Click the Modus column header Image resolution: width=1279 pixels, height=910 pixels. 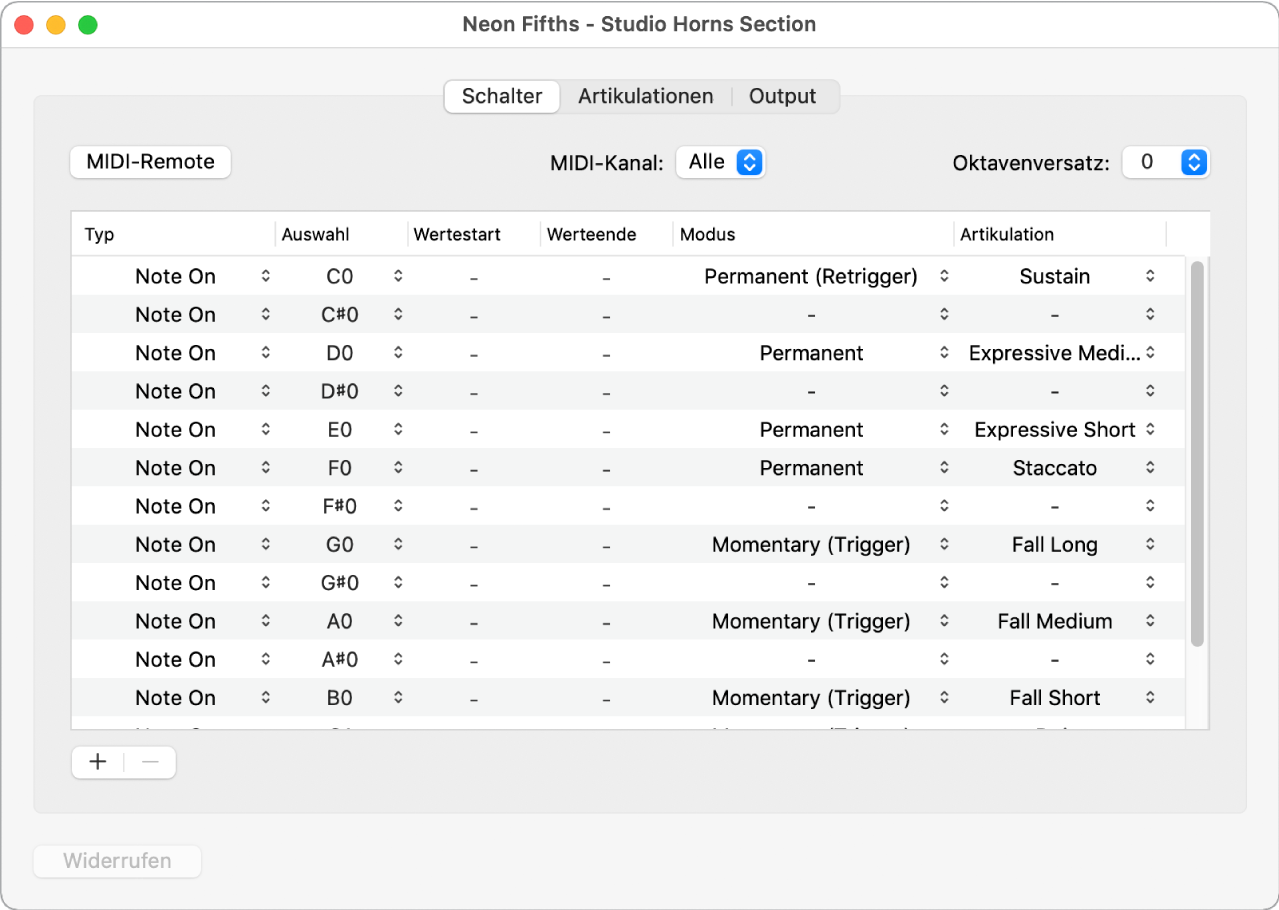point(708,235)
